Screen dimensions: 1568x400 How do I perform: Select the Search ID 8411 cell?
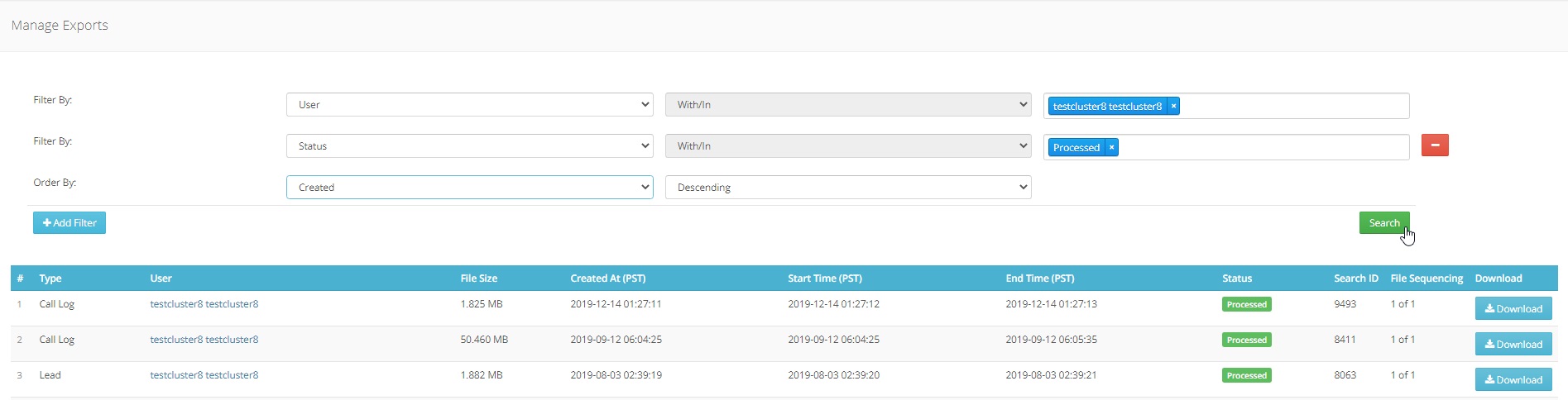coord(1345,340)
